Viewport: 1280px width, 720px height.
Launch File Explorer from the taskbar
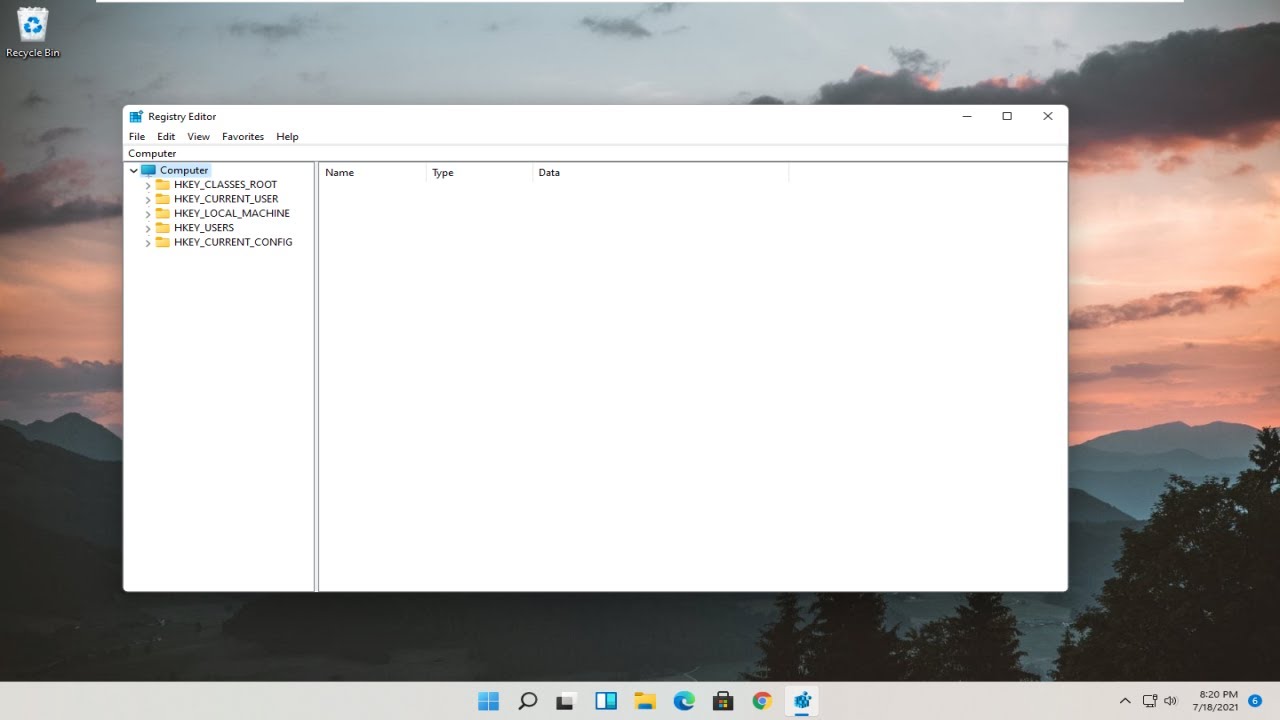(x=645, y=701)
